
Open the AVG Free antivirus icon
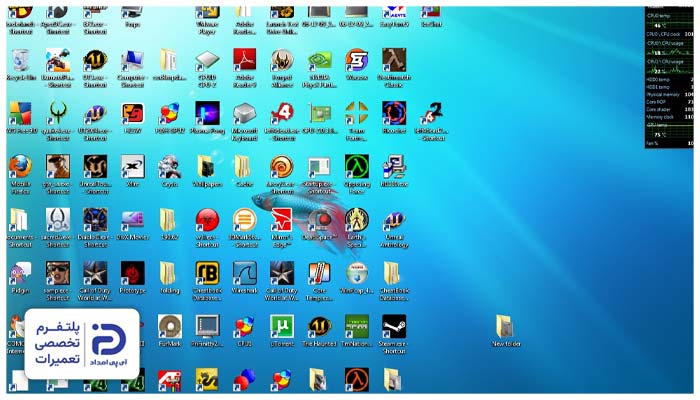(21, 113)
